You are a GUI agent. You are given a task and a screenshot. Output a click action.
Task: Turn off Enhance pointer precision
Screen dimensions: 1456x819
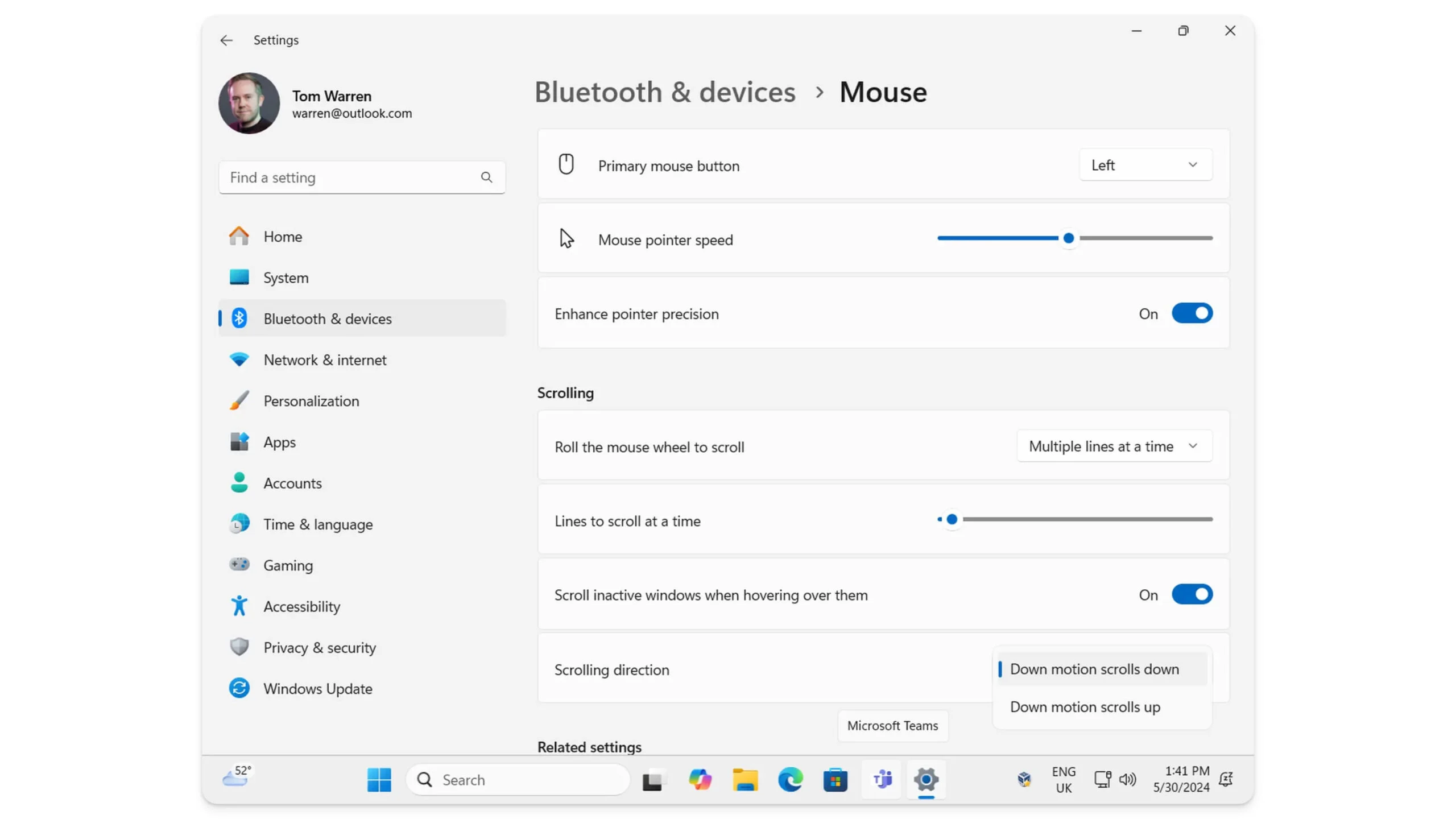pos(1192,313)
